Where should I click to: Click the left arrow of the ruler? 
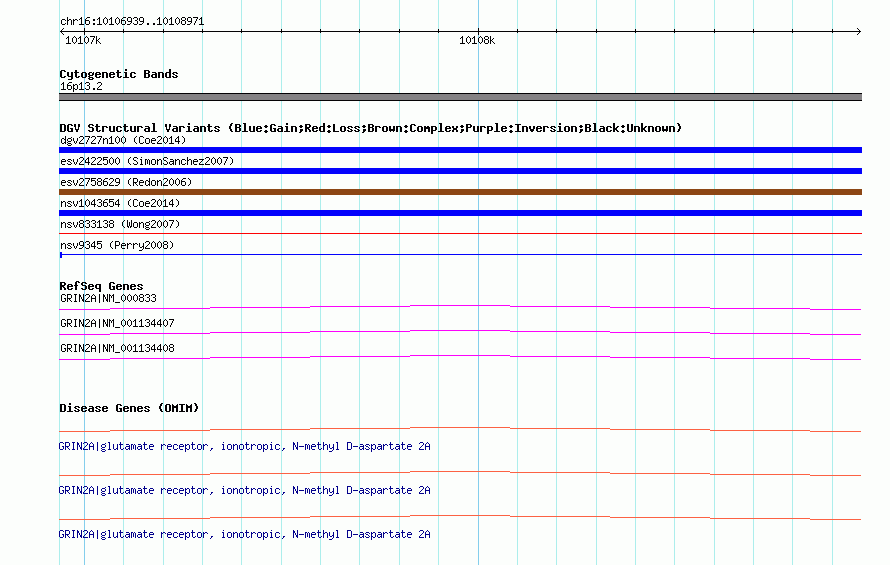(x=62, y=32)
